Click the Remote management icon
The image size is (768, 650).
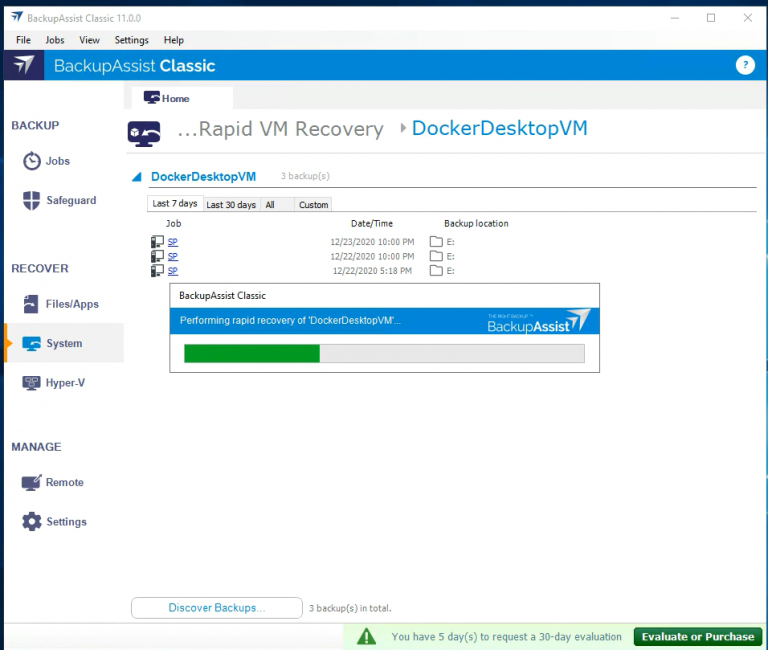click(32, 482)
